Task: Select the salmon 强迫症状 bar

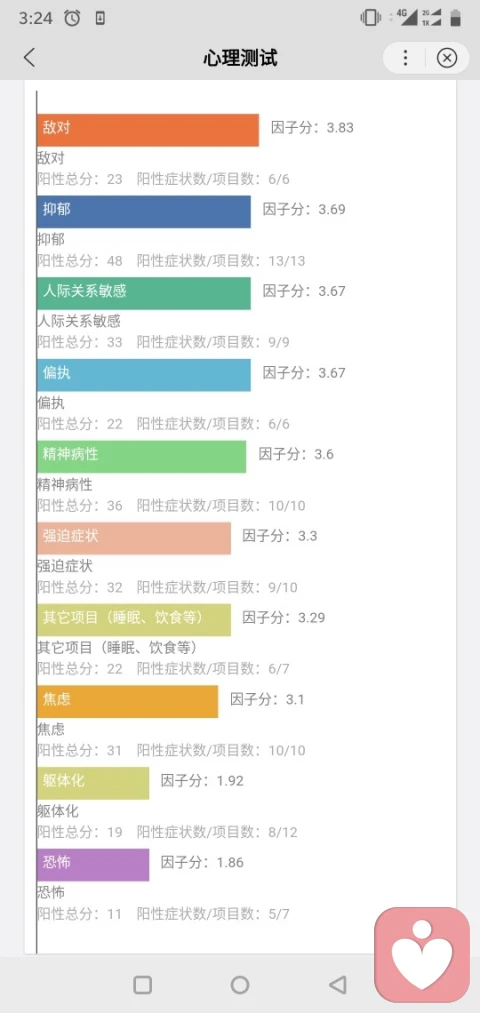Action: click(134, 538)
